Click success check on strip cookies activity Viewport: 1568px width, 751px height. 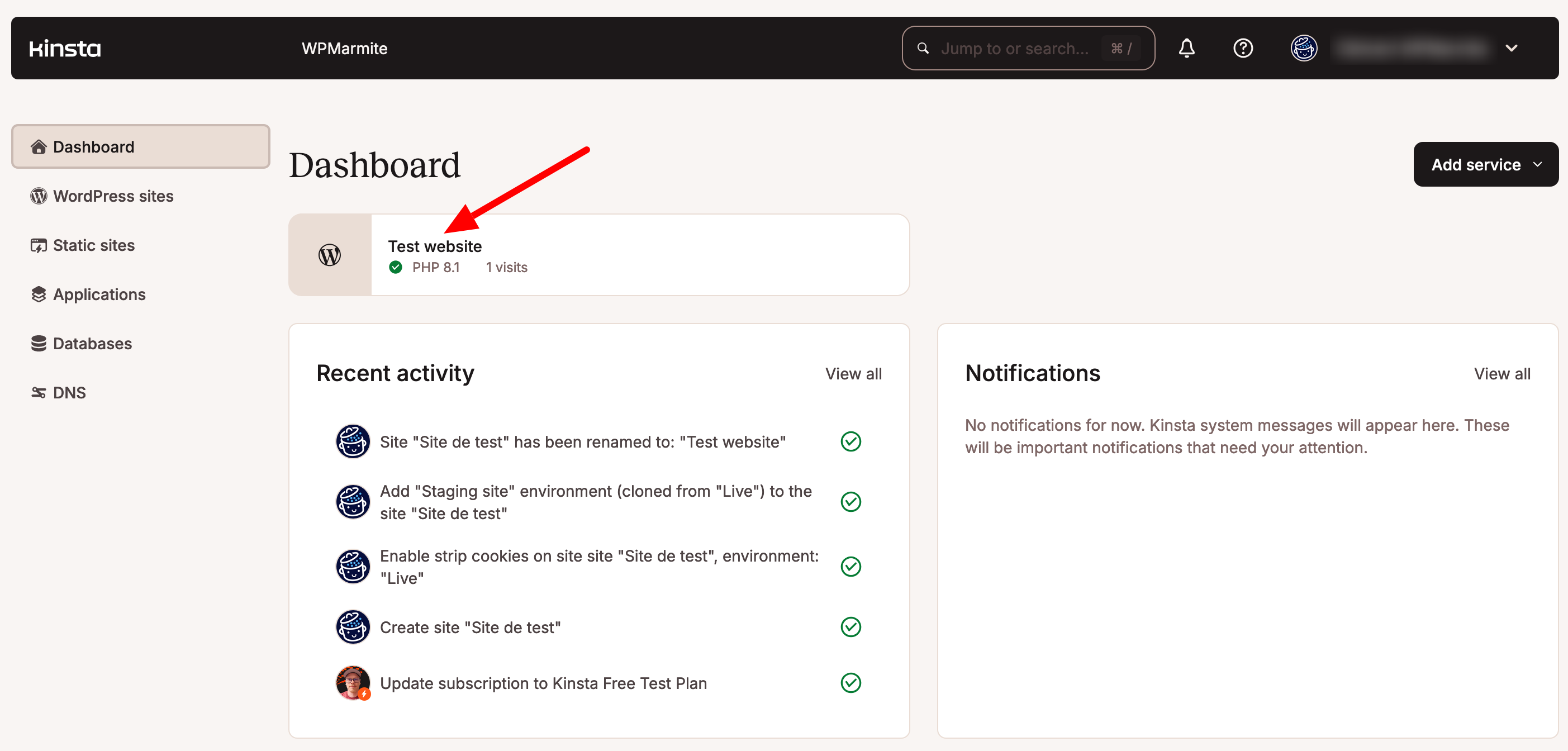[x=850, y=567]
